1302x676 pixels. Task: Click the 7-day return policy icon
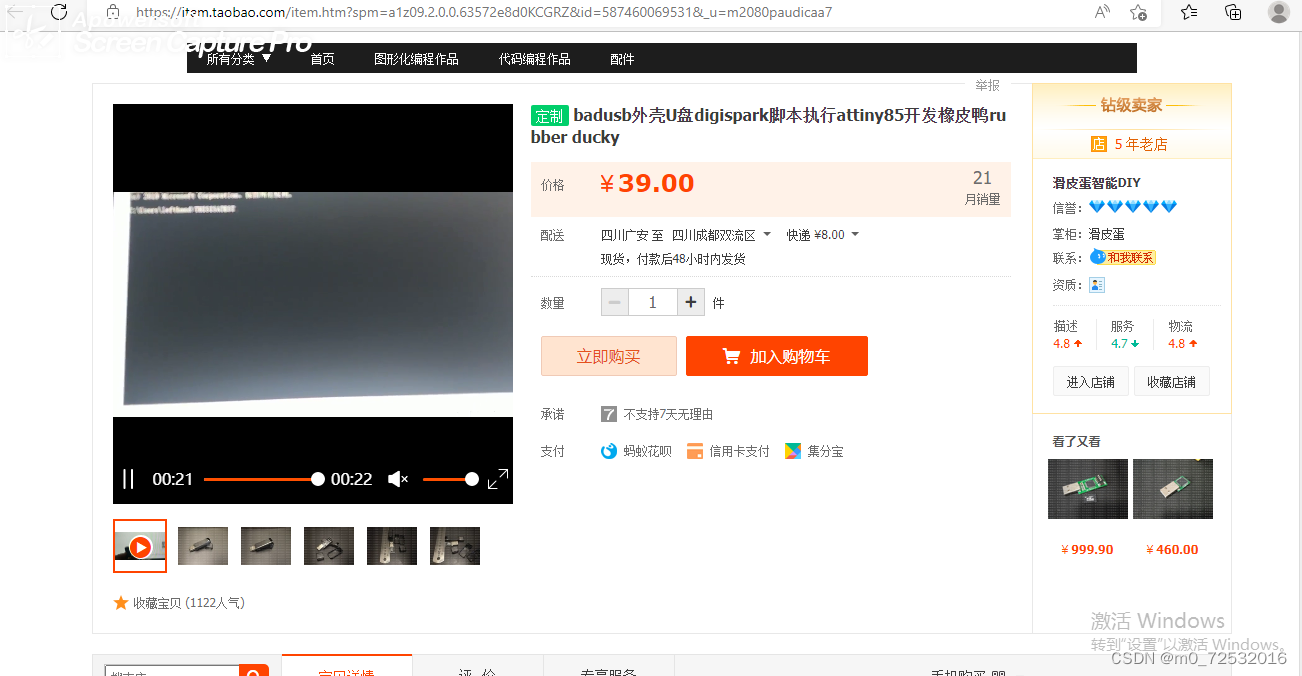tap(609, 414)
